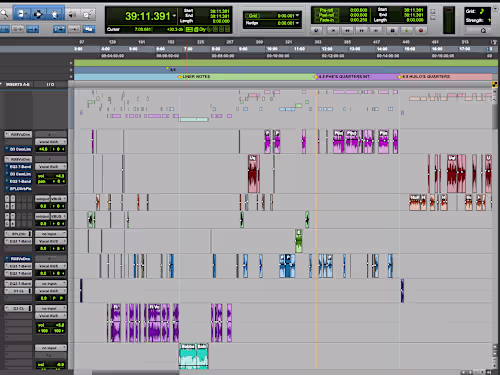500x375 pixels.
Task: Select the Grabber hand tool
Action: point(55,14)
